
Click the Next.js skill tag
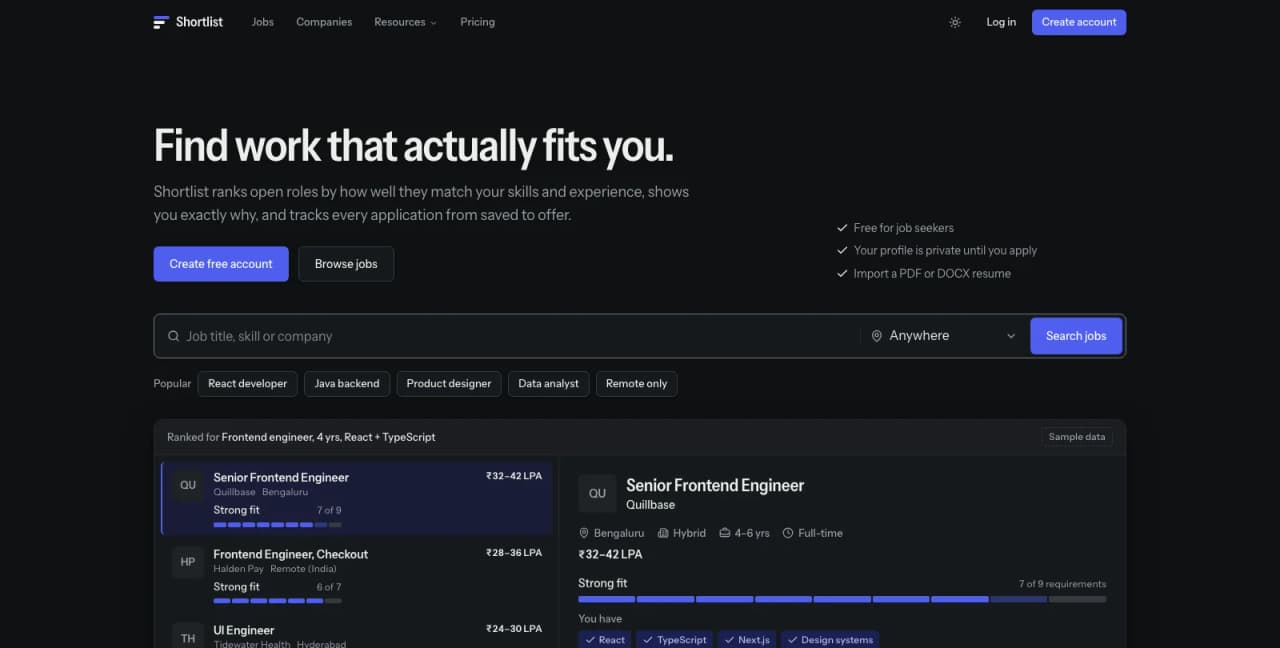[746, 640]
